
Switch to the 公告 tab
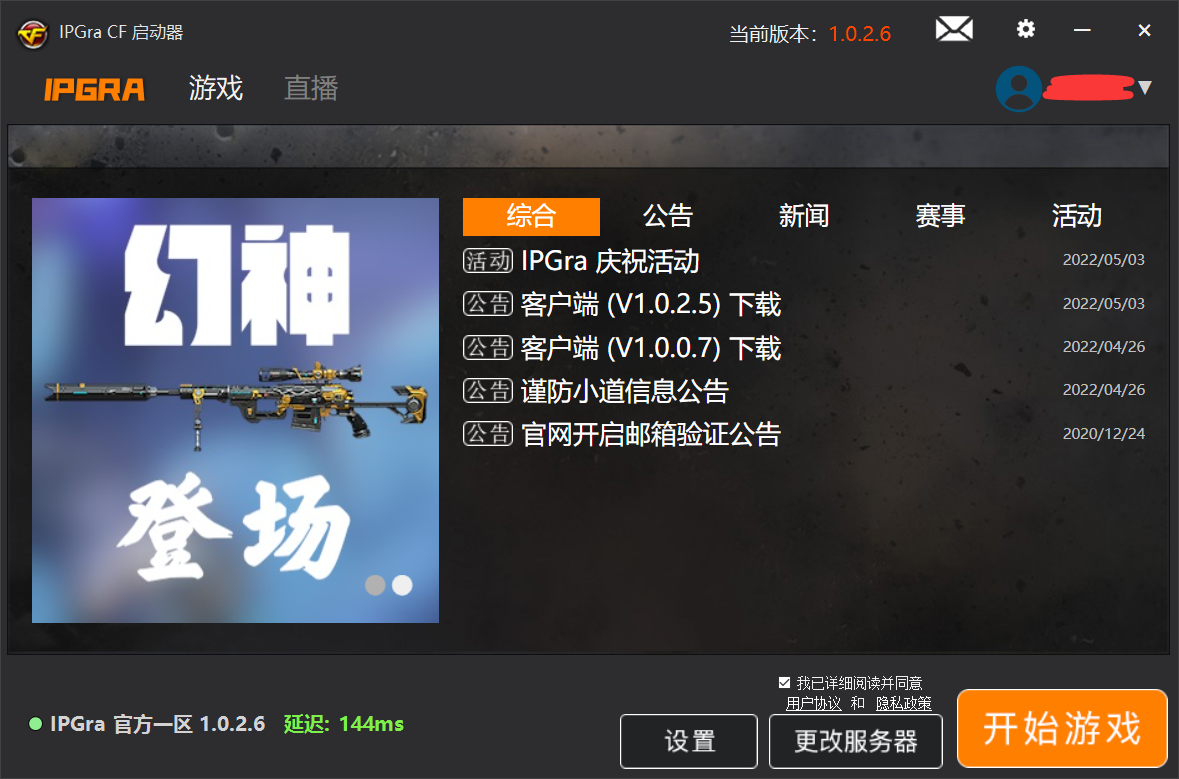click(667, 216)
